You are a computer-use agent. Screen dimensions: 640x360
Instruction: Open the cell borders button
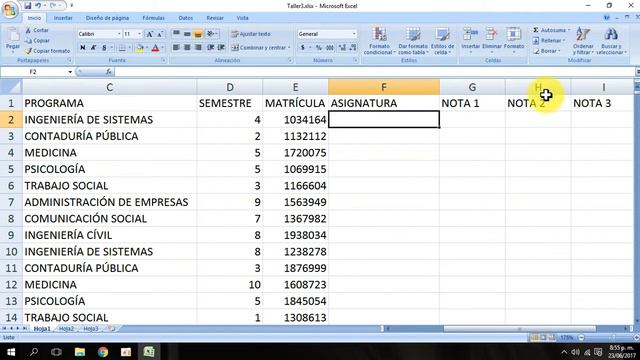(122, 48)
